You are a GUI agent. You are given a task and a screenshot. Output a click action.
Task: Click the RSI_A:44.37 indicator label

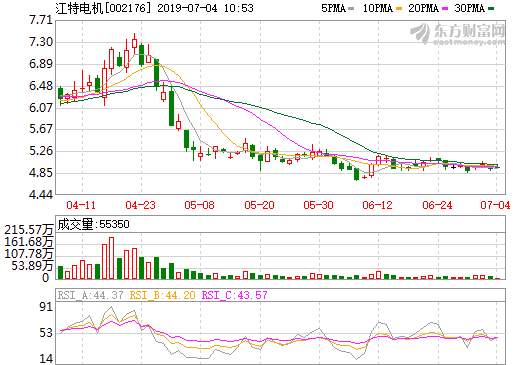pos(91,295)
